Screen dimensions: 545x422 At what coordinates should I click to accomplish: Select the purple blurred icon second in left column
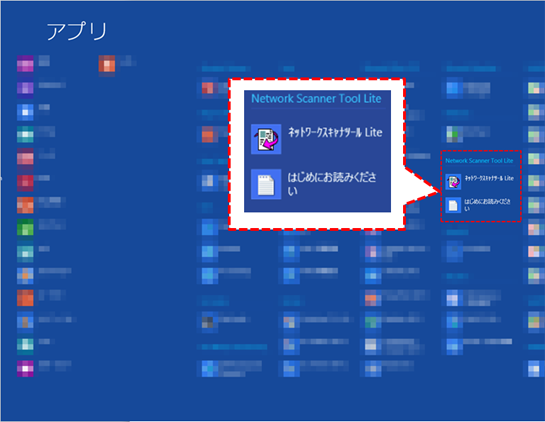click(25, 87)
